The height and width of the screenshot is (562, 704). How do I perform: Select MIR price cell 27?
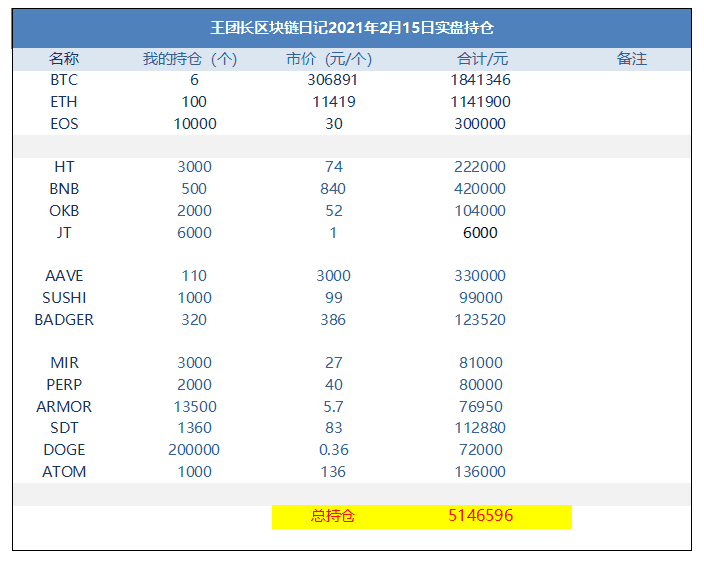click(334, 363)
